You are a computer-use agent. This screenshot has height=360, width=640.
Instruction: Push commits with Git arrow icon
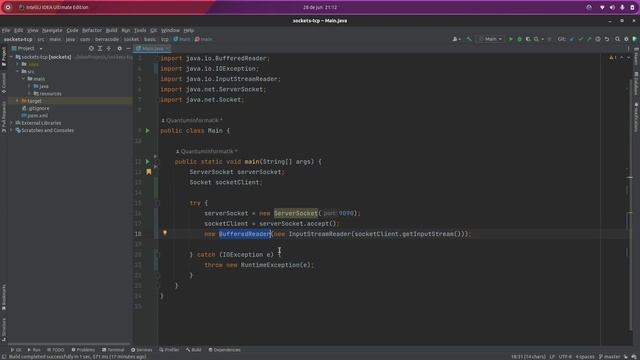tap(589, 39)
